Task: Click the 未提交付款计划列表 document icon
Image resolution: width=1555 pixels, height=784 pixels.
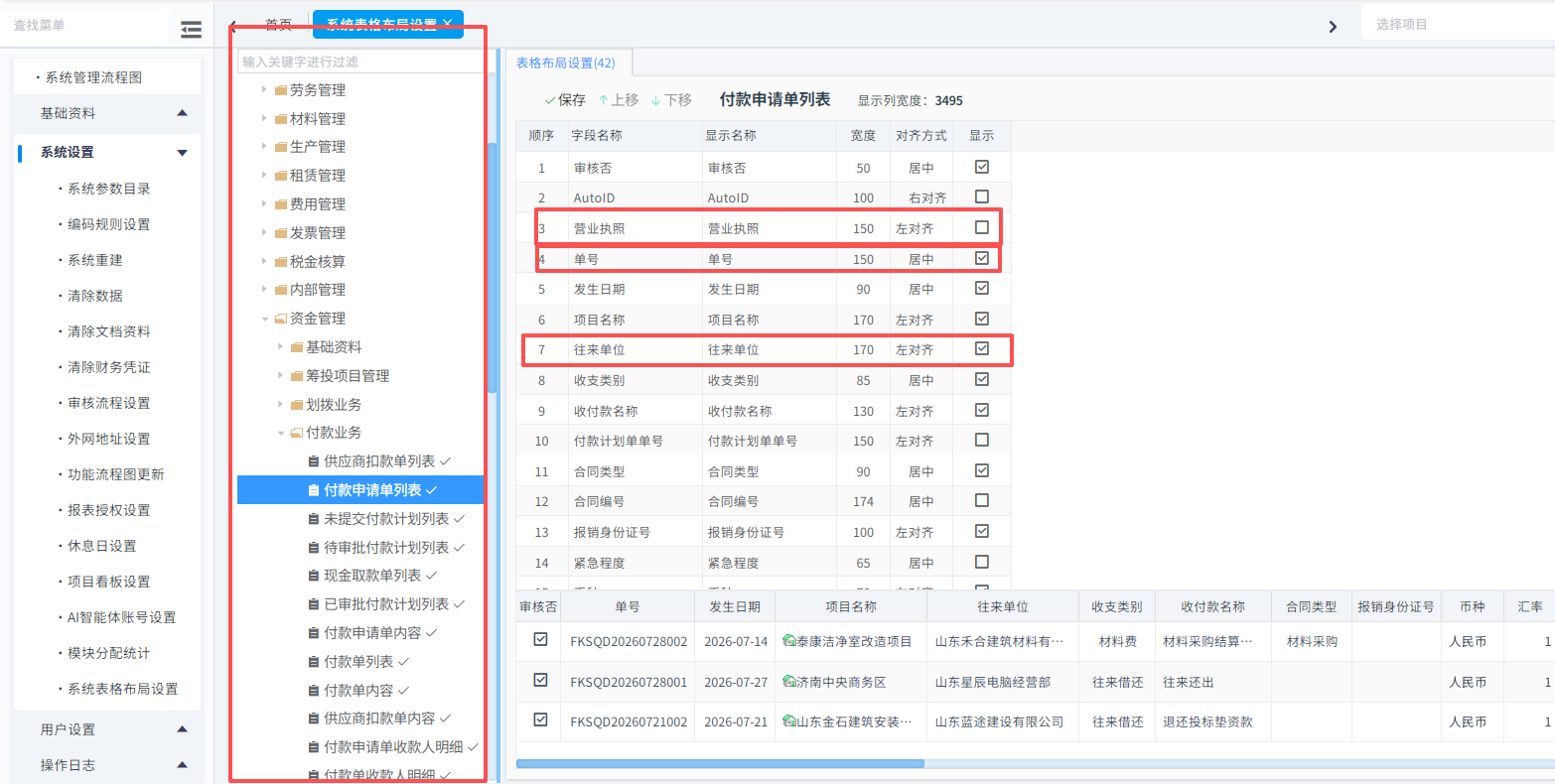Action: tap(314, 519)
